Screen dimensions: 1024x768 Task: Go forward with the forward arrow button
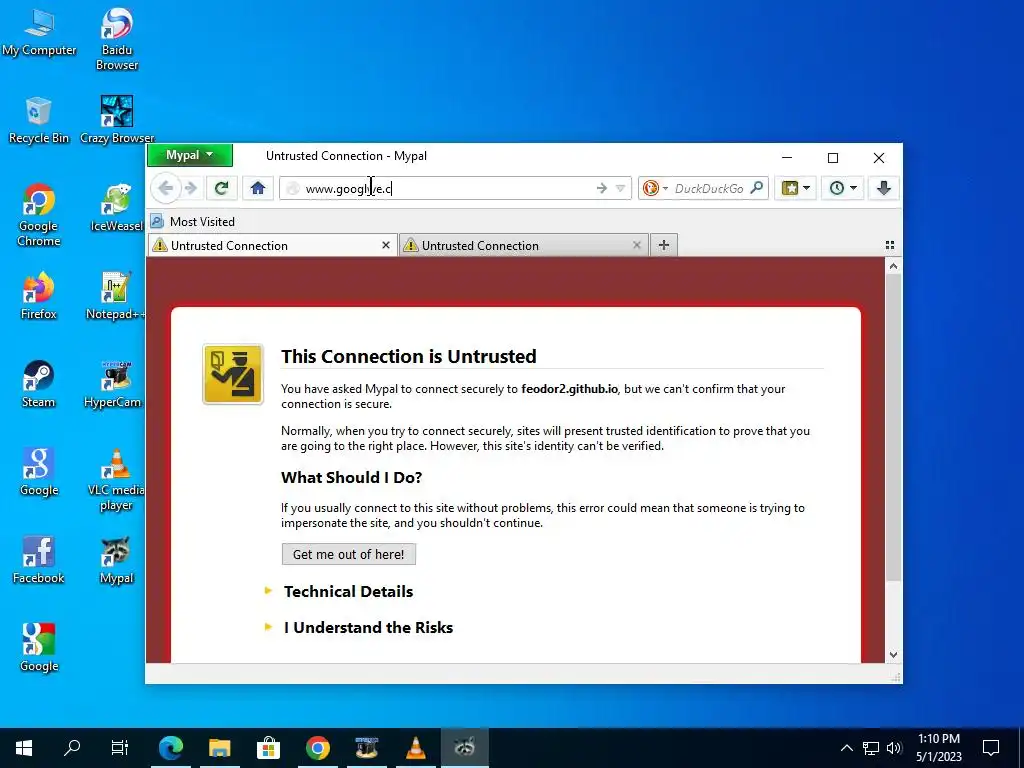pos(191,188)
